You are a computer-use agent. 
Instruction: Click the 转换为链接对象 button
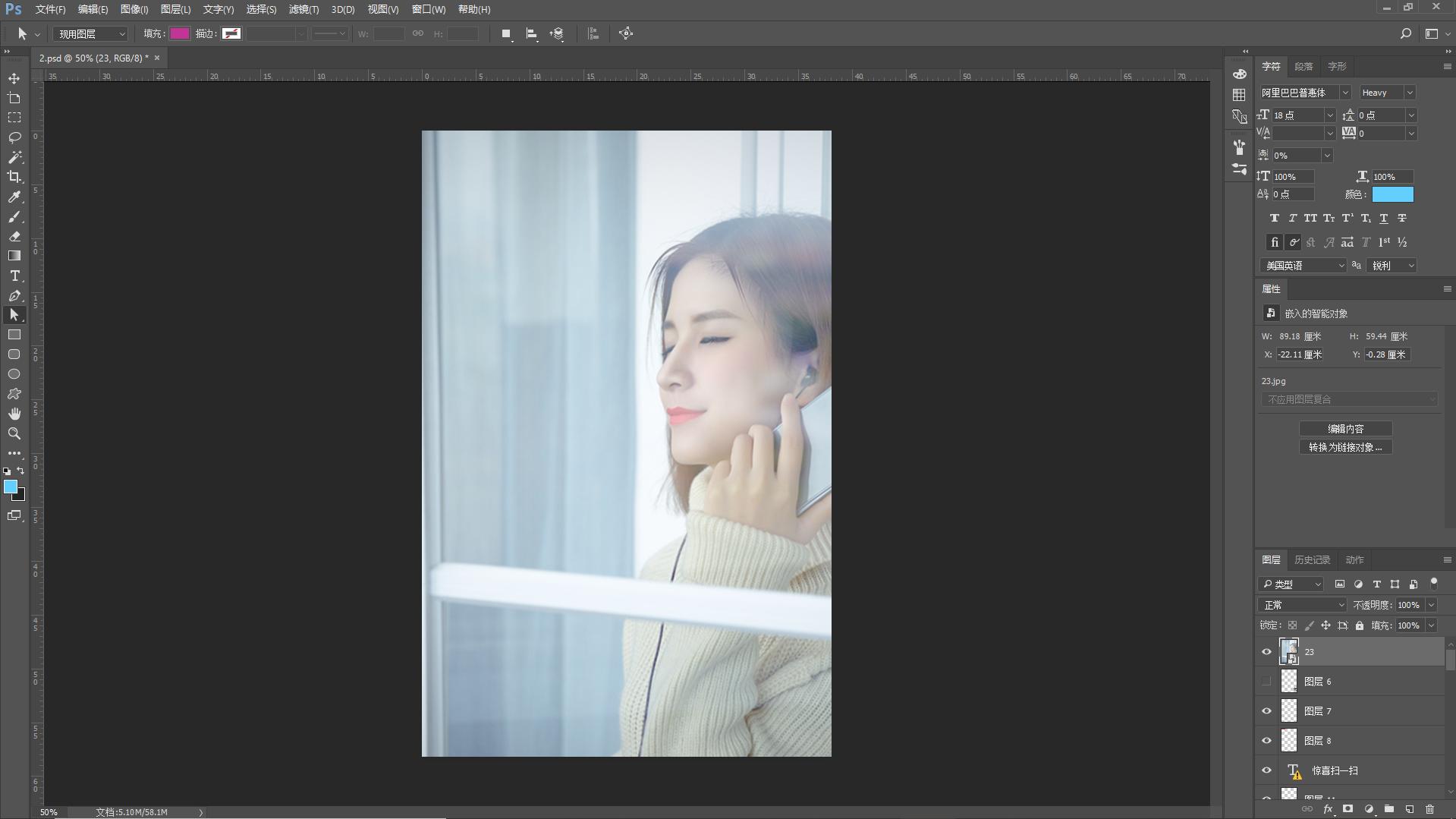tap(1345, 447)
